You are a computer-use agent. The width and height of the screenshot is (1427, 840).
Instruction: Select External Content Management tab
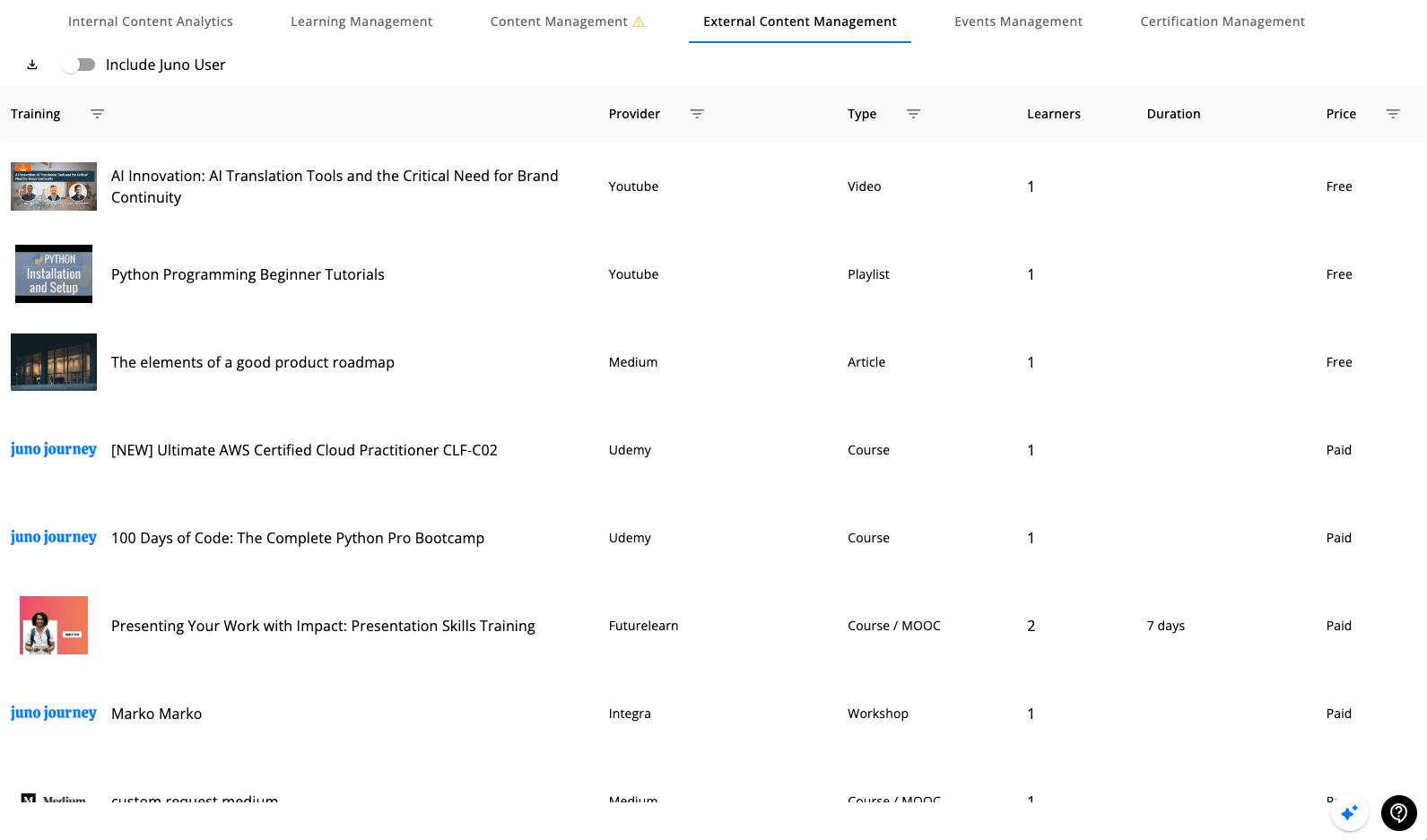coord(800,22)
